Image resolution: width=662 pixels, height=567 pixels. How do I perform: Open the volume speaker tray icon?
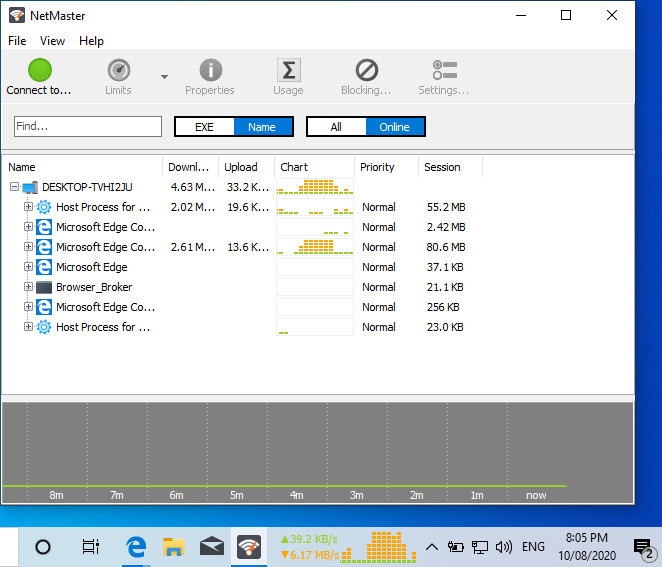pyautogui.click(x=503, y=547)
